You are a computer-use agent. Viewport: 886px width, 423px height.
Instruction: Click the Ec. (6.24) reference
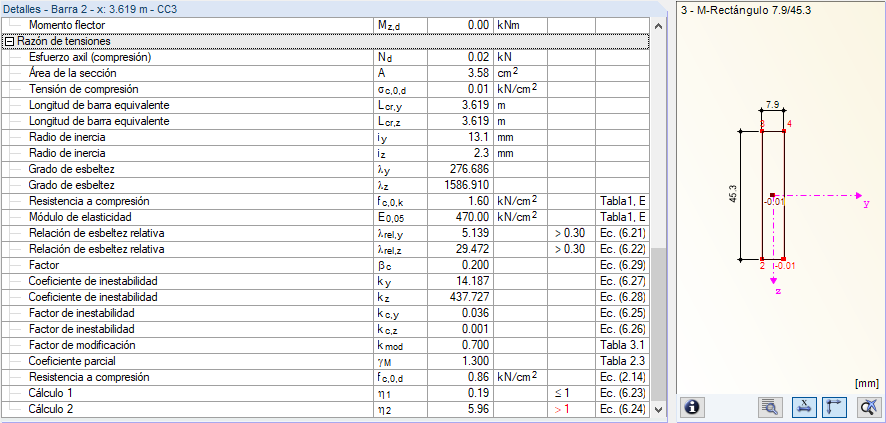(x=623, y=409)
